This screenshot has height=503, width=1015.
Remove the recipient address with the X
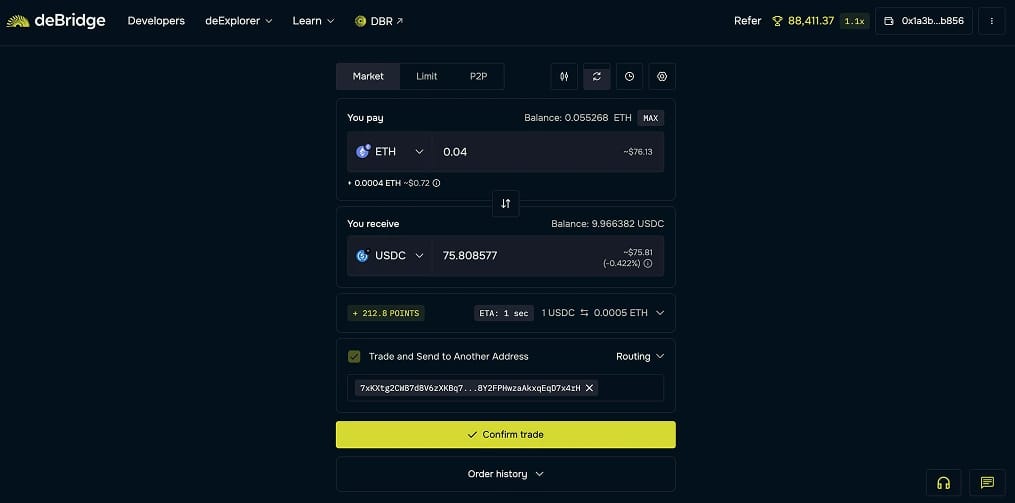pos(589,388)
